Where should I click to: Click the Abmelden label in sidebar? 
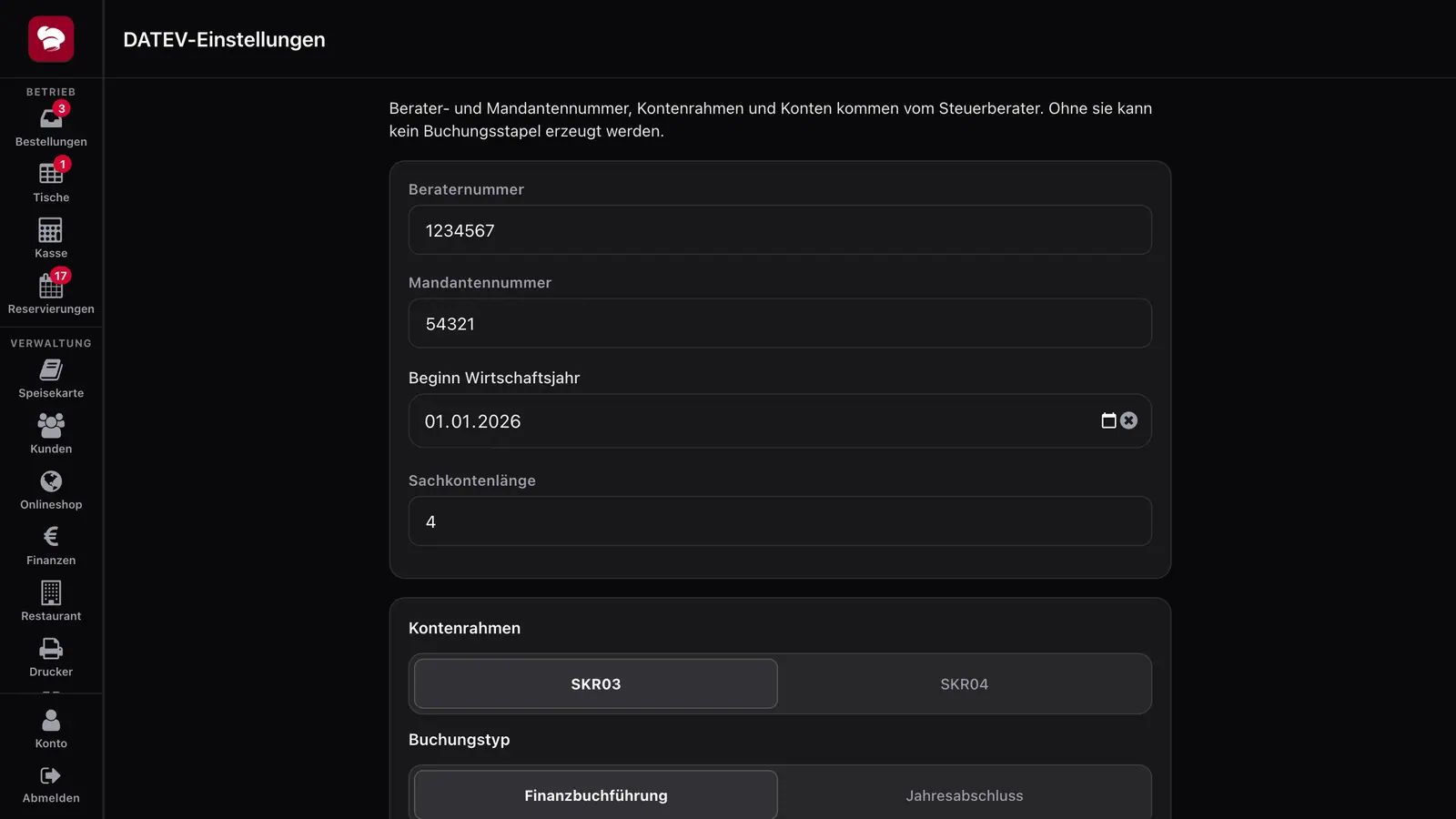[x=51, y=798]
